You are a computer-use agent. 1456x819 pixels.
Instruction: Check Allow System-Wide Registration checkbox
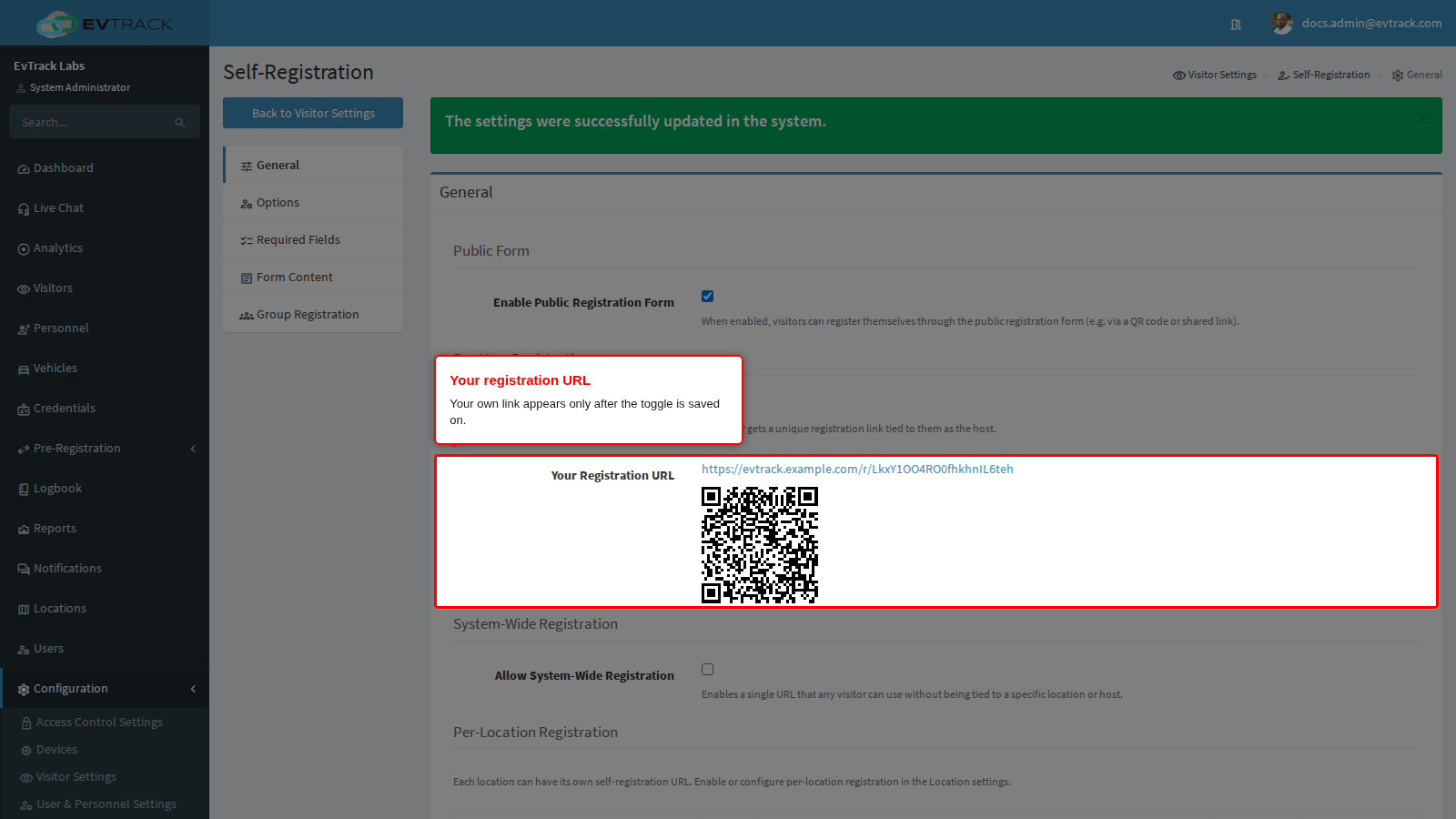(707, 670)
